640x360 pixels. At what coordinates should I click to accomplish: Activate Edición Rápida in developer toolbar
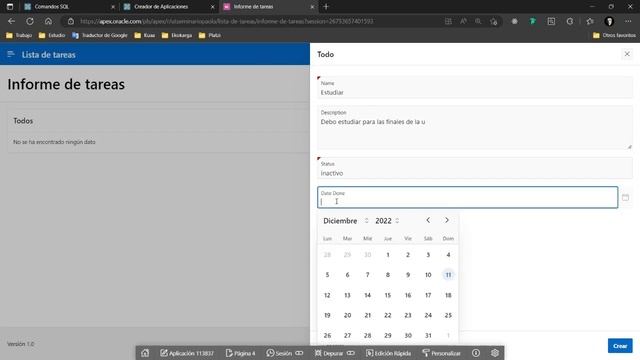point(388,353)
